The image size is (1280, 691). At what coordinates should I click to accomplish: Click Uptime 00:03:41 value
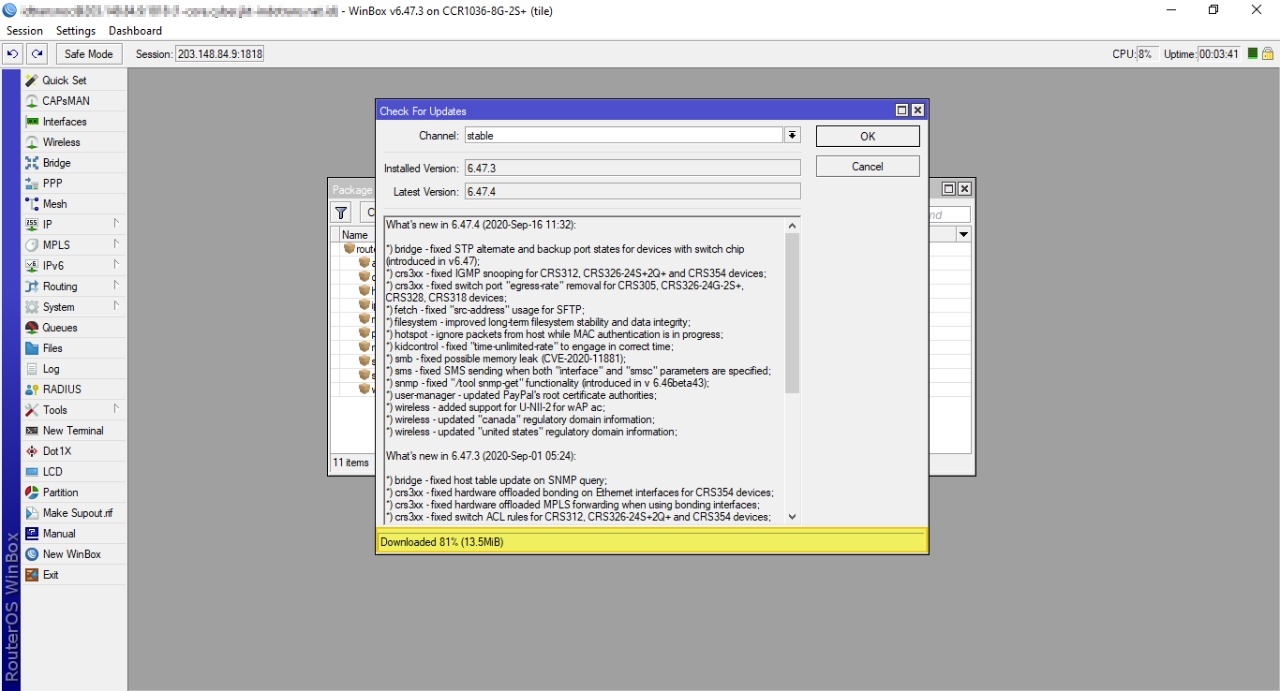coord(1219,54)
